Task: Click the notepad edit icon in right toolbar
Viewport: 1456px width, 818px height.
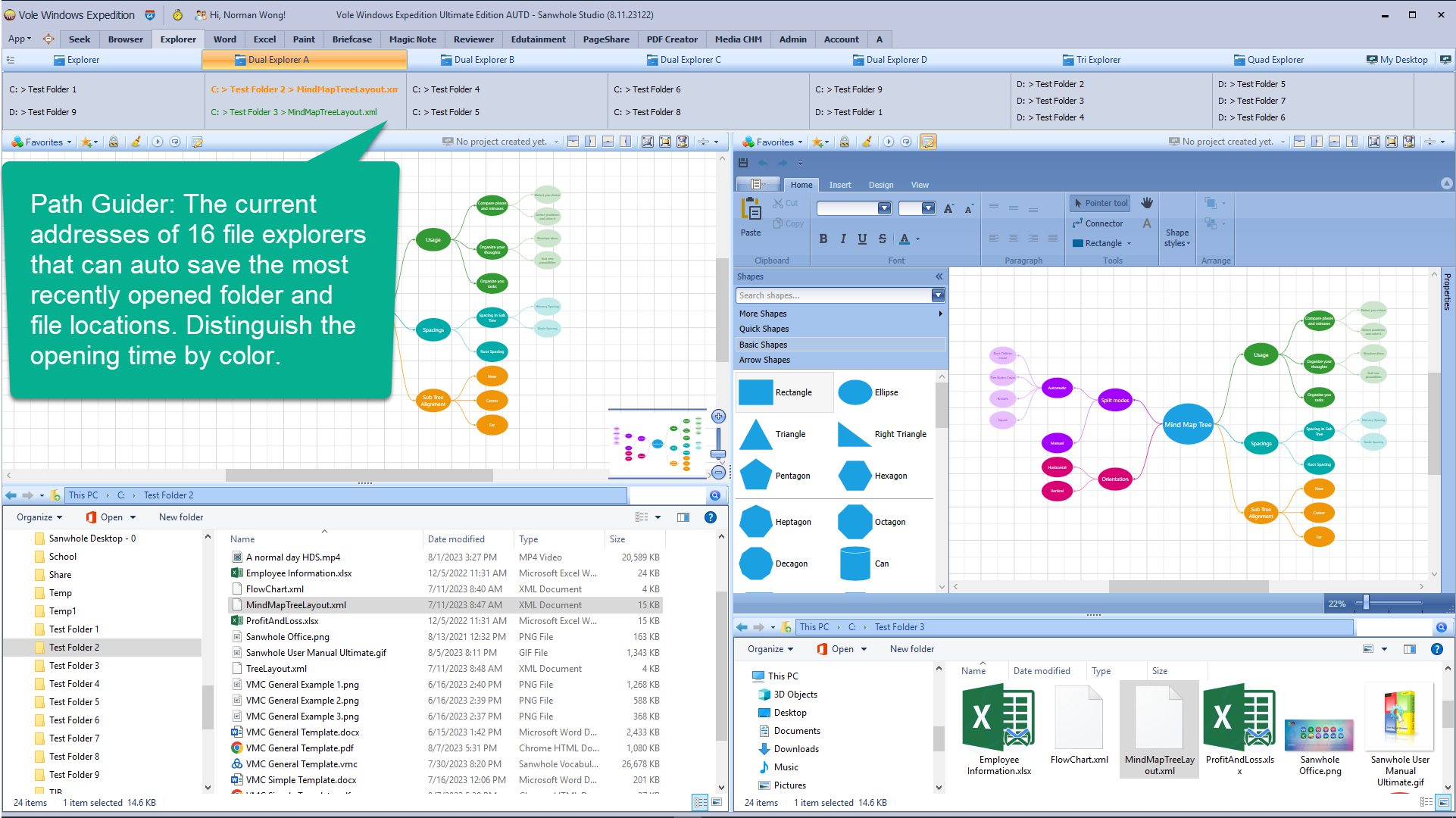Action: tap(928, 142)
